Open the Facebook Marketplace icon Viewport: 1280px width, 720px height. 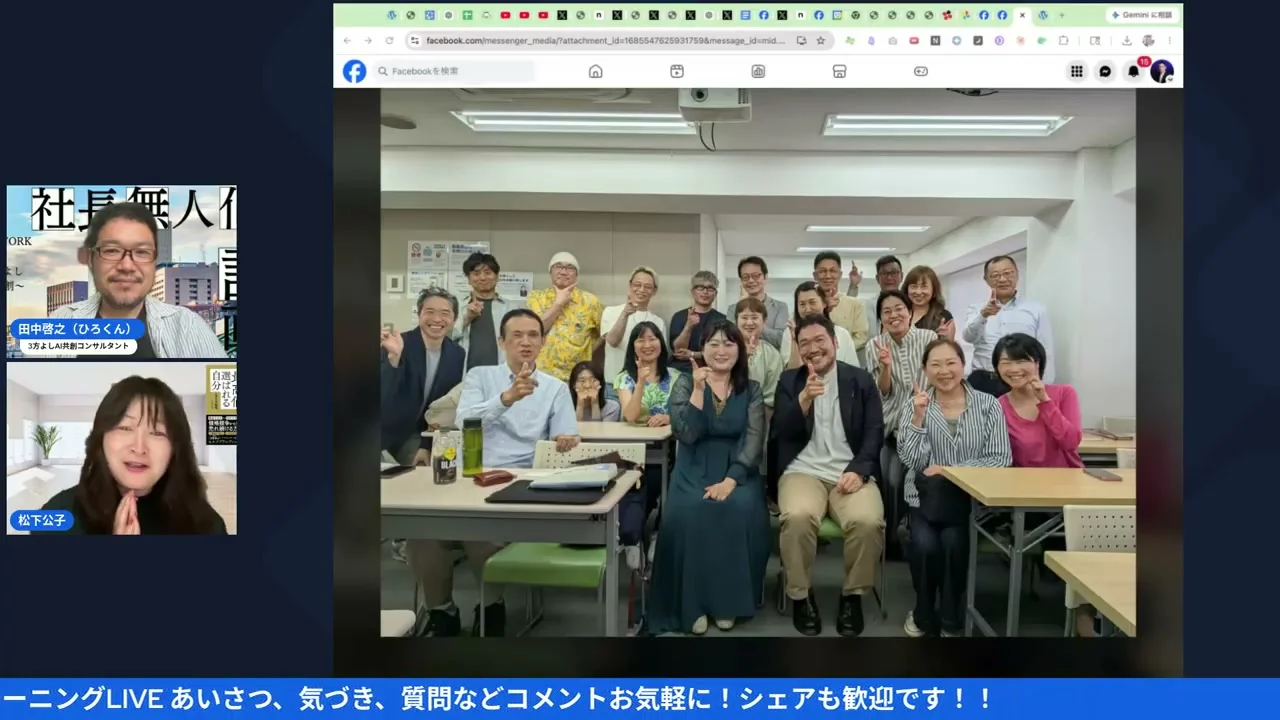(840, 71)
